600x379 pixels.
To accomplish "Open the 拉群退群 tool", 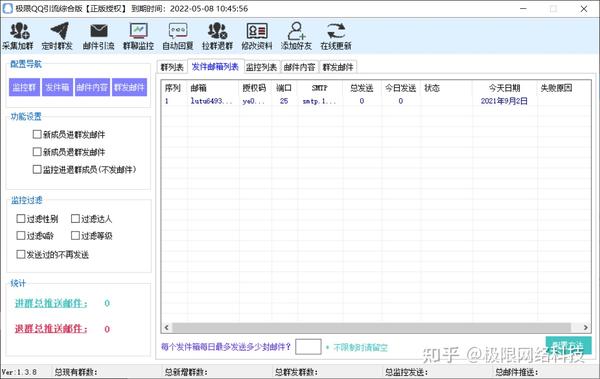I will [217, 36].
